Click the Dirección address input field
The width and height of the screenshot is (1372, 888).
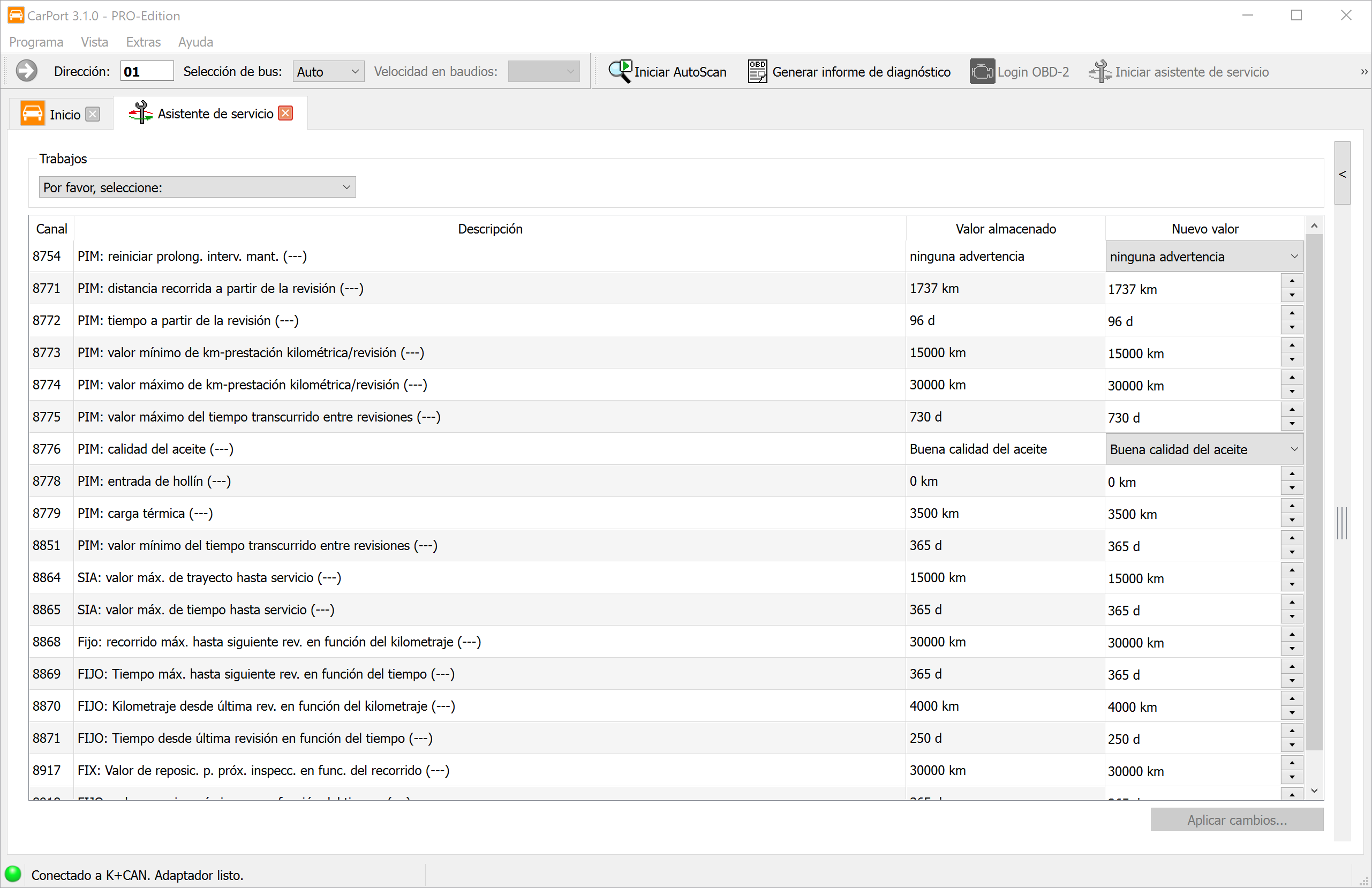click(146, 72)
